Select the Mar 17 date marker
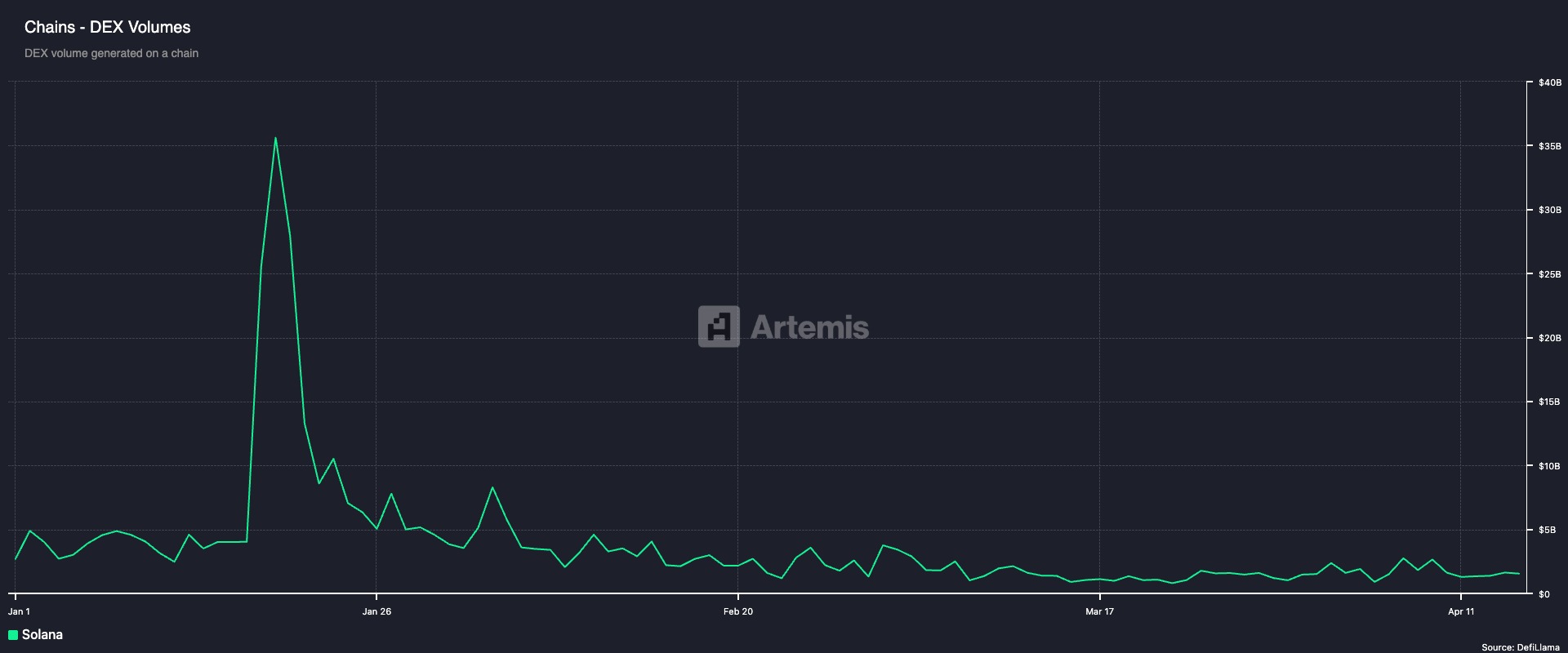 coord(1099,611)
